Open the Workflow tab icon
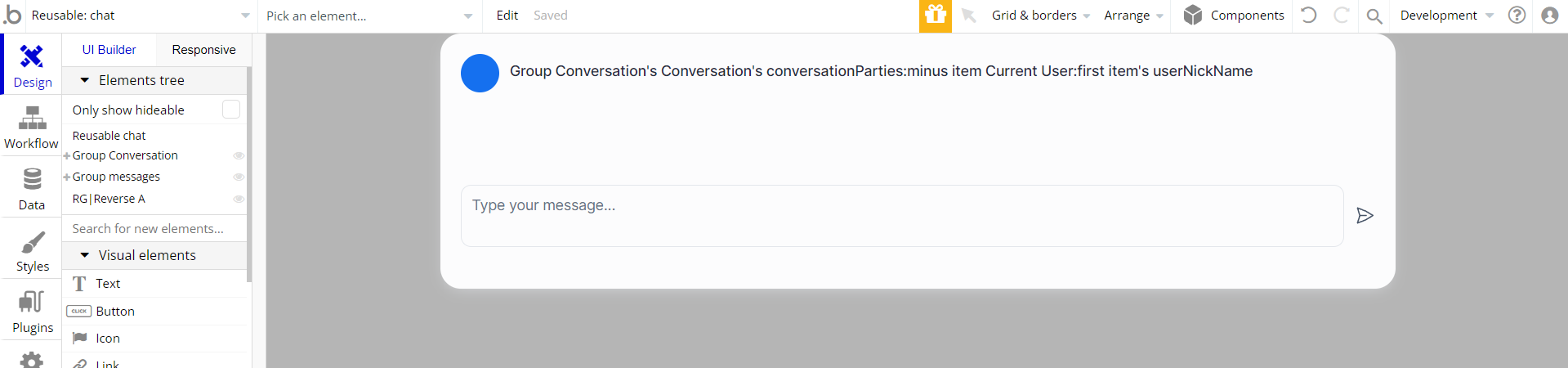Image resolution: width=1568 pixels, height=368 pixels. [x=32, y=119]
